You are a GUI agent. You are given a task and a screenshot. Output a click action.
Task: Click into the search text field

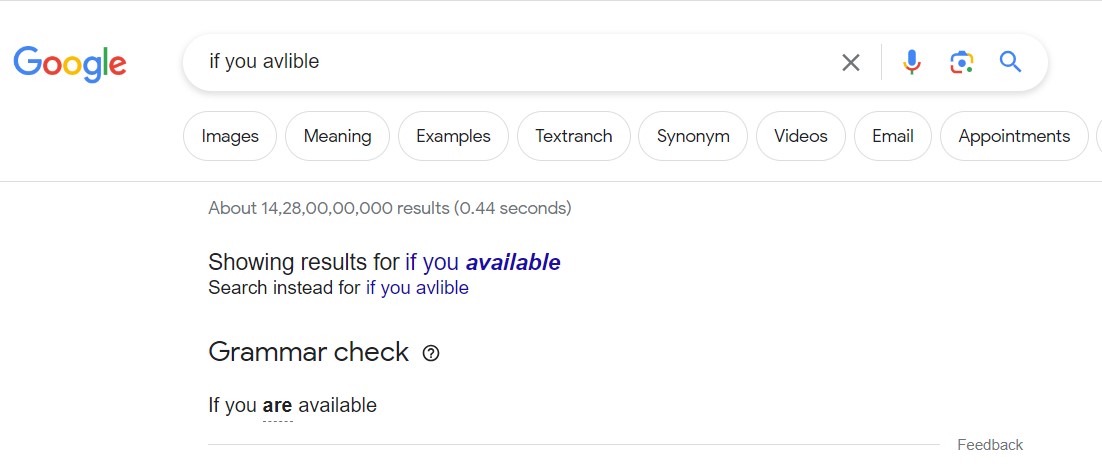tap(500, 62)
